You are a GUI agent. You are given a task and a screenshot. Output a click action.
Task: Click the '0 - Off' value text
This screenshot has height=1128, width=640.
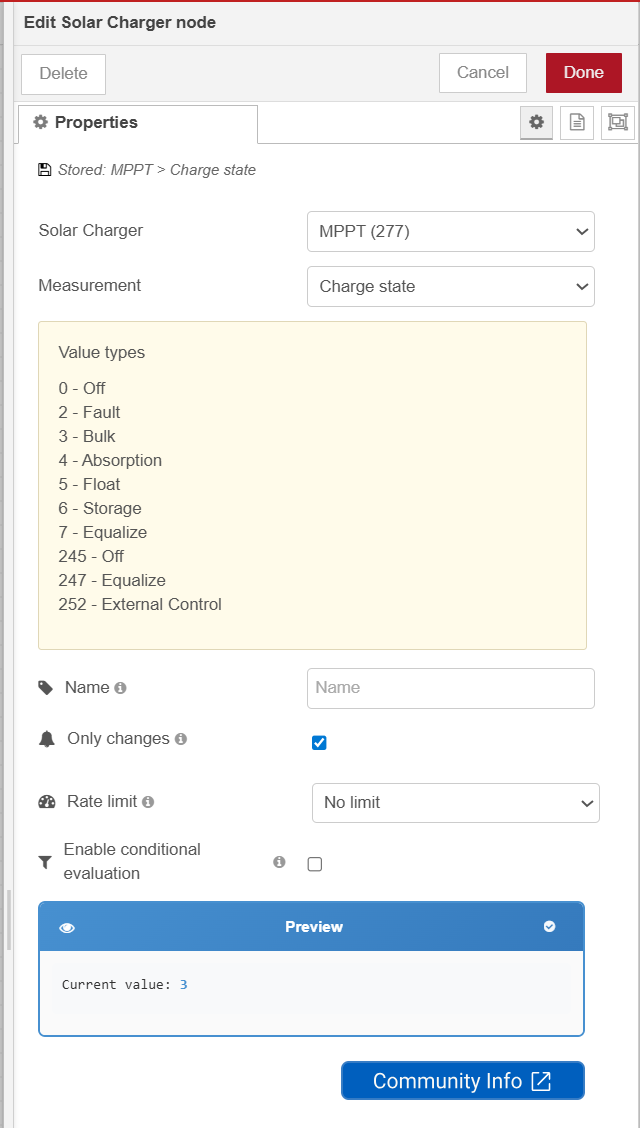click(x=82, y=388)
